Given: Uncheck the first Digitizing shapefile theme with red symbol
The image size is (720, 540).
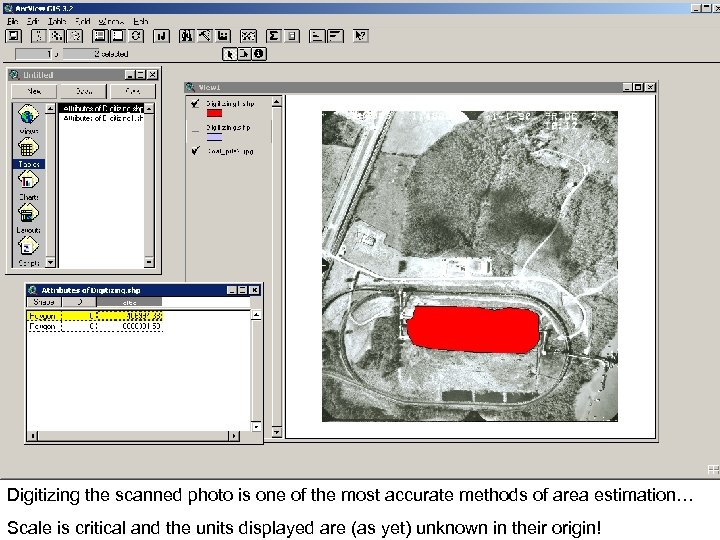Looking at the screenshot, I should (196, 104).
